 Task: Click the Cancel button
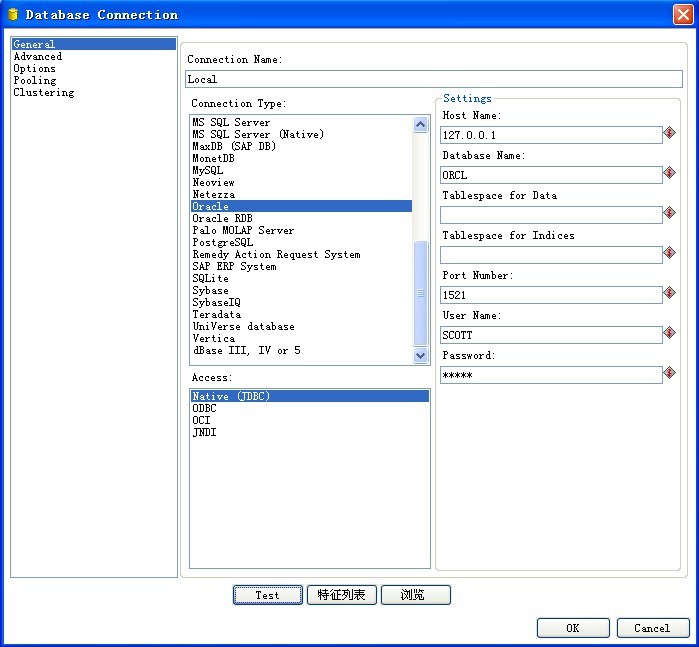653,628
